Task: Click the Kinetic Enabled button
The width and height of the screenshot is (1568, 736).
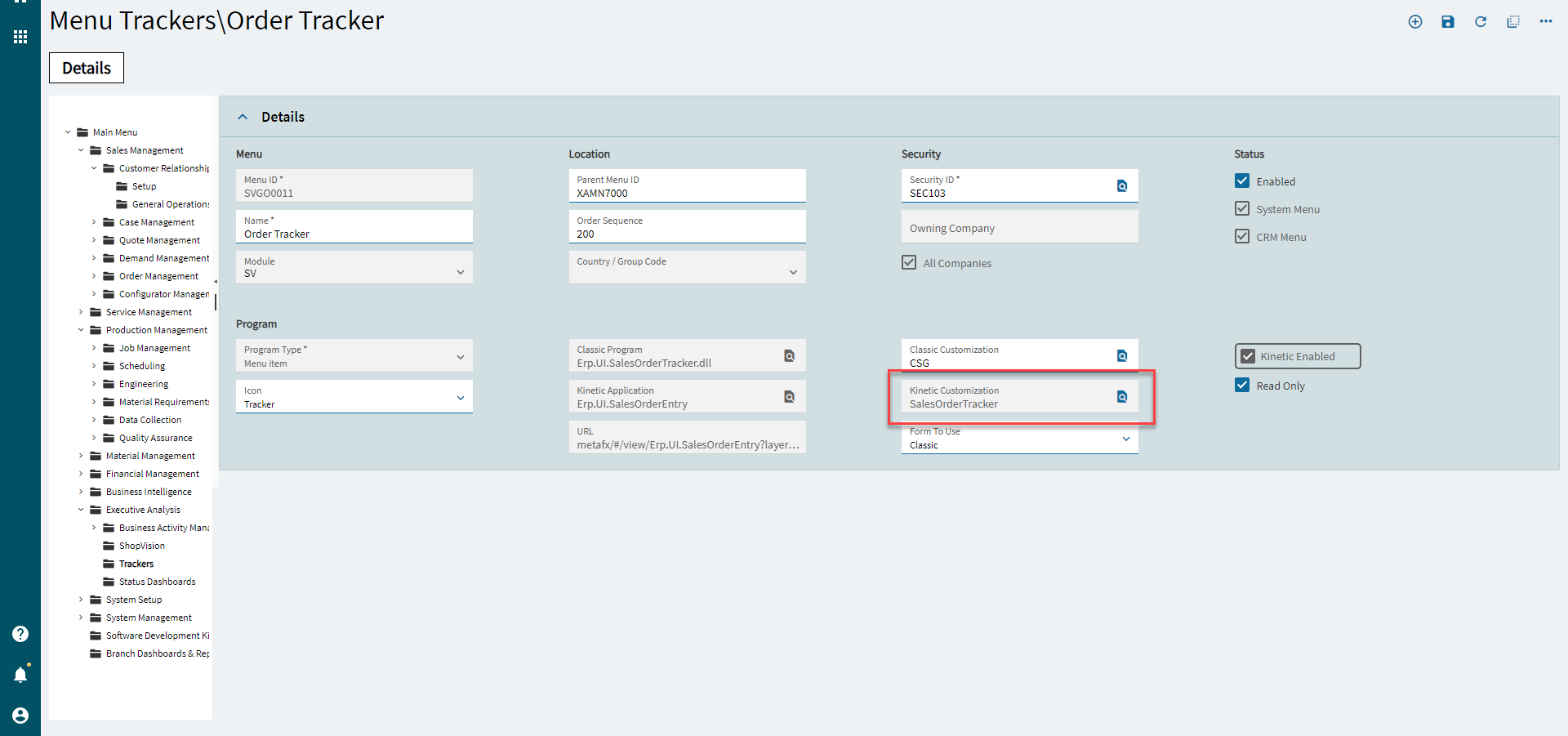Action: click(1297, 356)
